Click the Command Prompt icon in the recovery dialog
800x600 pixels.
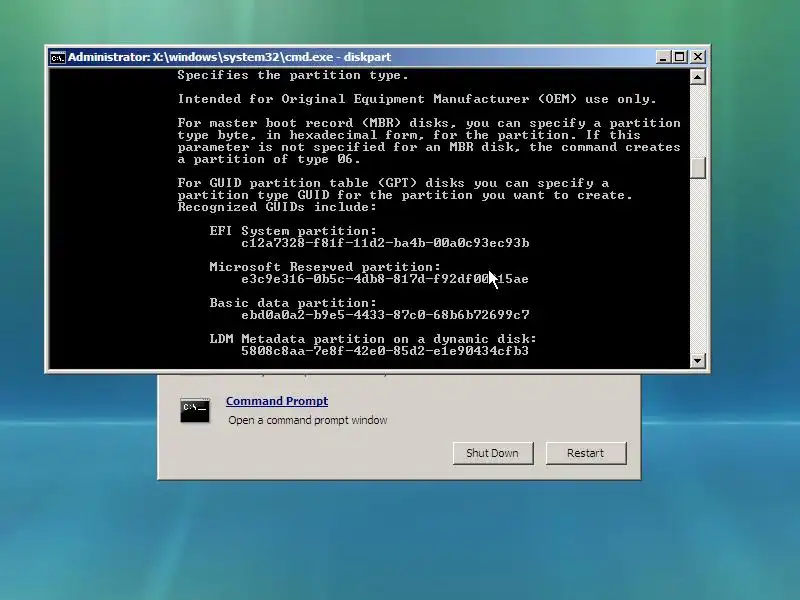pyautogui.click(x=195, y=410)
